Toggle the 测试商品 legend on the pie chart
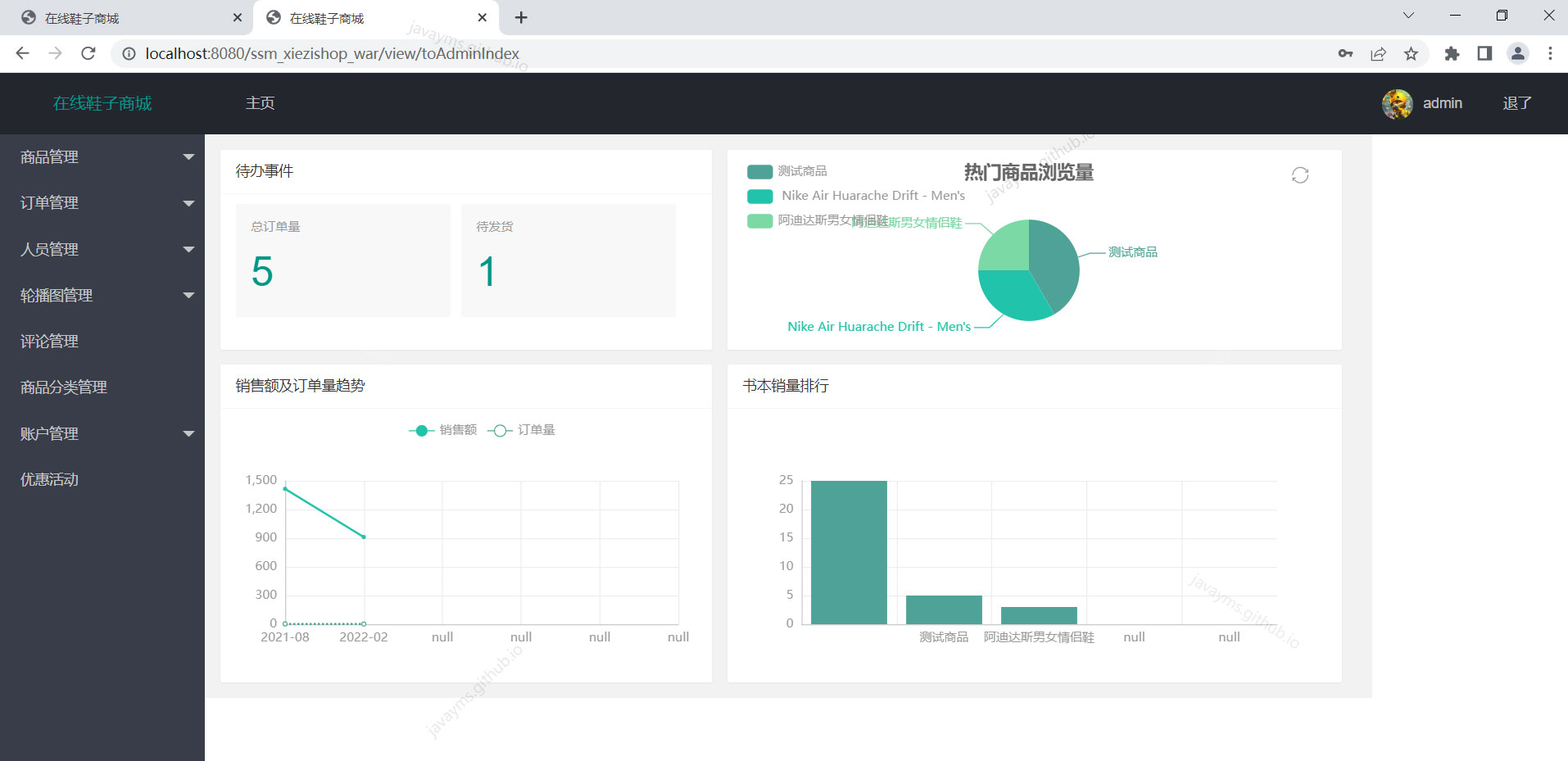Image resolution: width=1568 pixels, height=761 pixels. [x=788, y=171]
